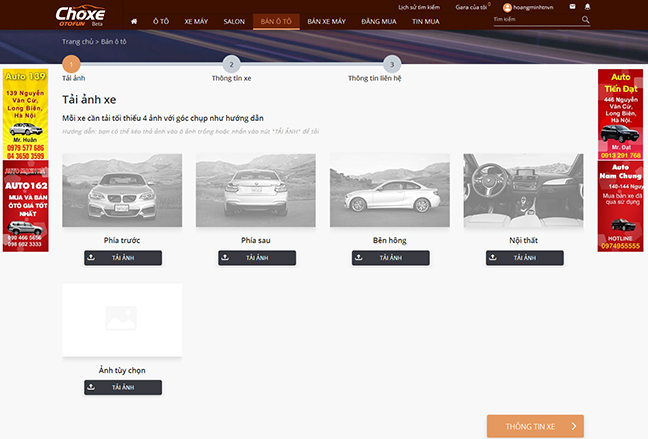This screenshot has width=648, height=439.
Task: Select the BÁN Ô TÔ tab
Action: (276, 21)
